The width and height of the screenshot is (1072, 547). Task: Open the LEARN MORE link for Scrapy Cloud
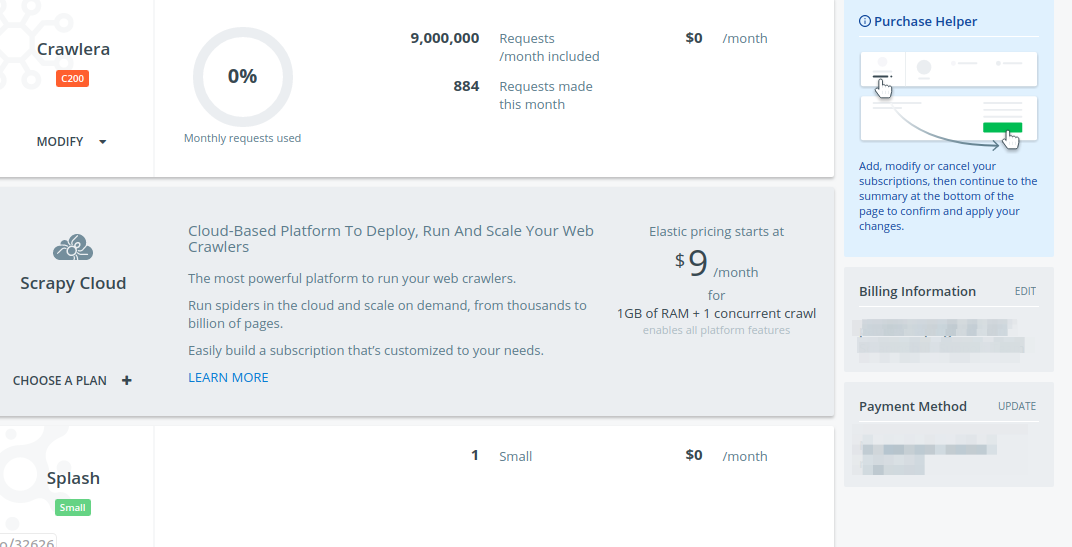coord(228,377)
